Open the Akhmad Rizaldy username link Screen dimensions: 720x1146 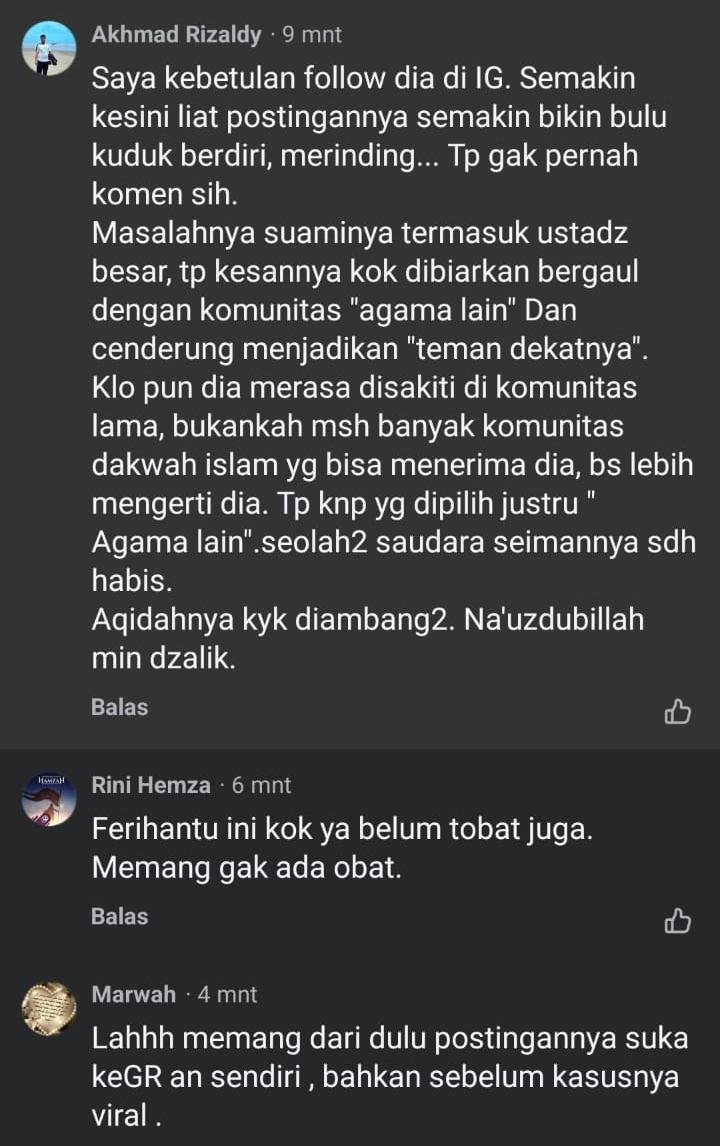(176, 34)
